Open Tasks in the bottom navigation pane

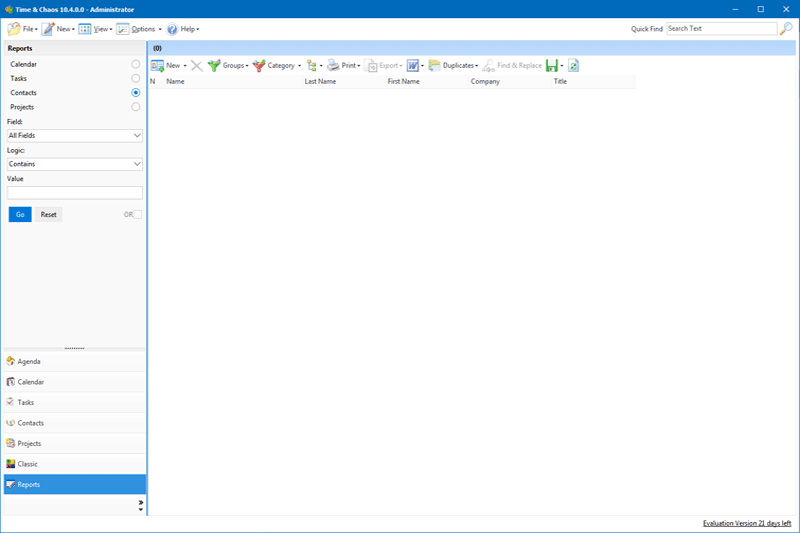74,402
